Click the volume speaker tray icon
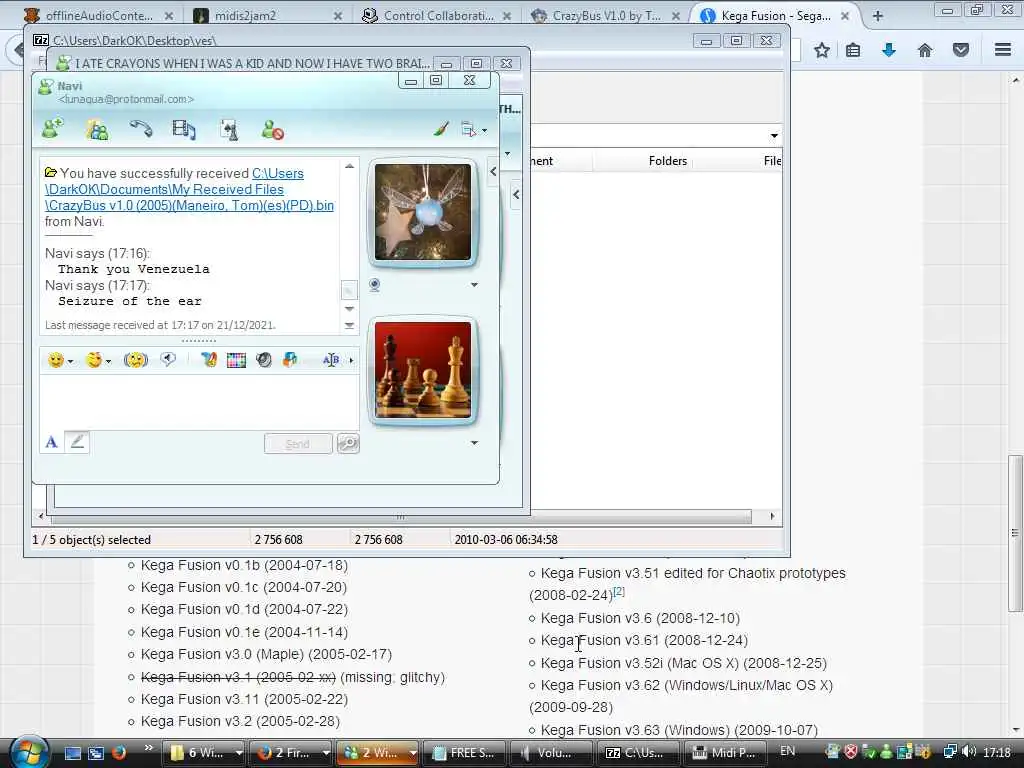This screenshot has width=1024, height=768. (970, 752)
